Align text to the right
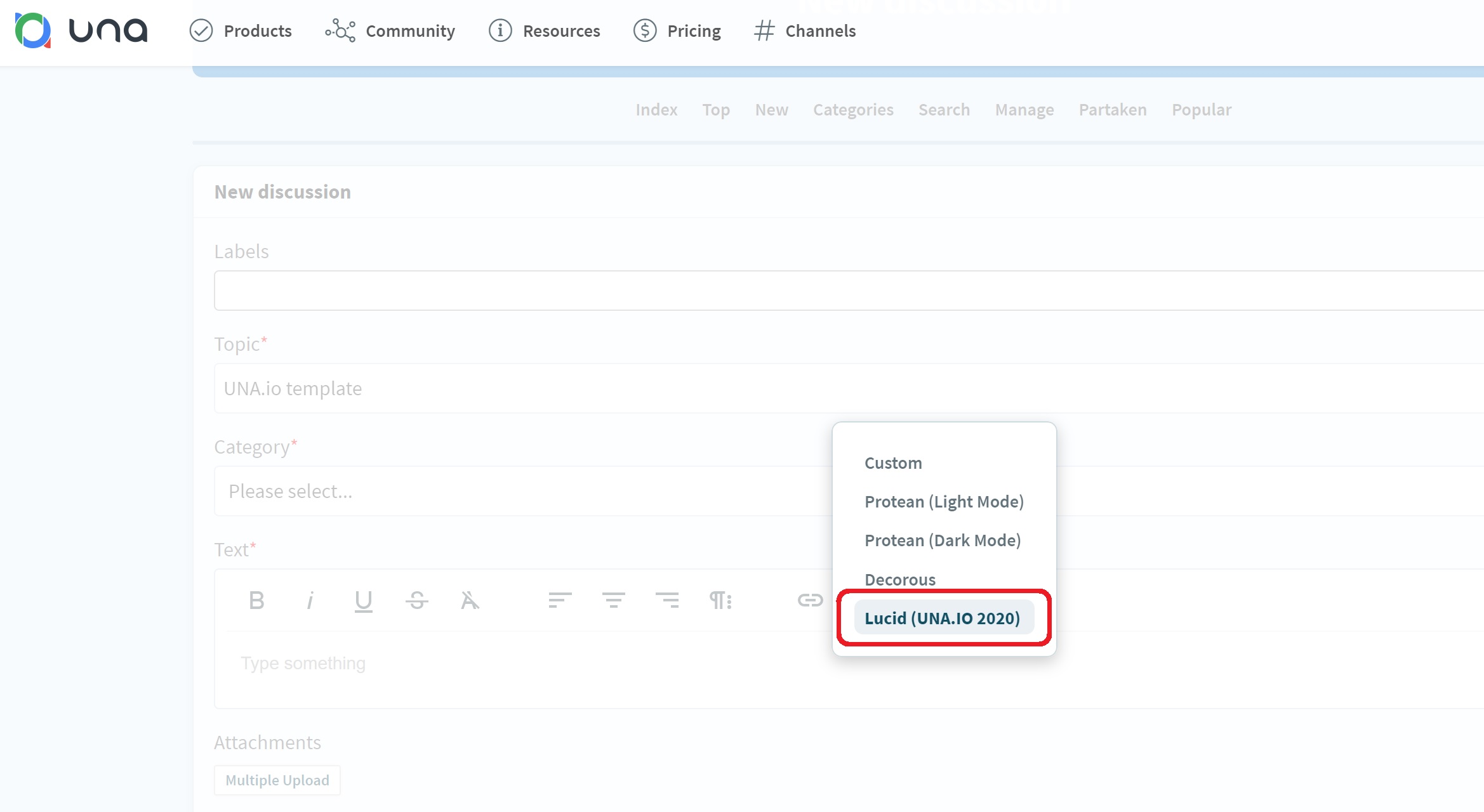The width and height of the screenshot is (1484, 812). point(666,600)
